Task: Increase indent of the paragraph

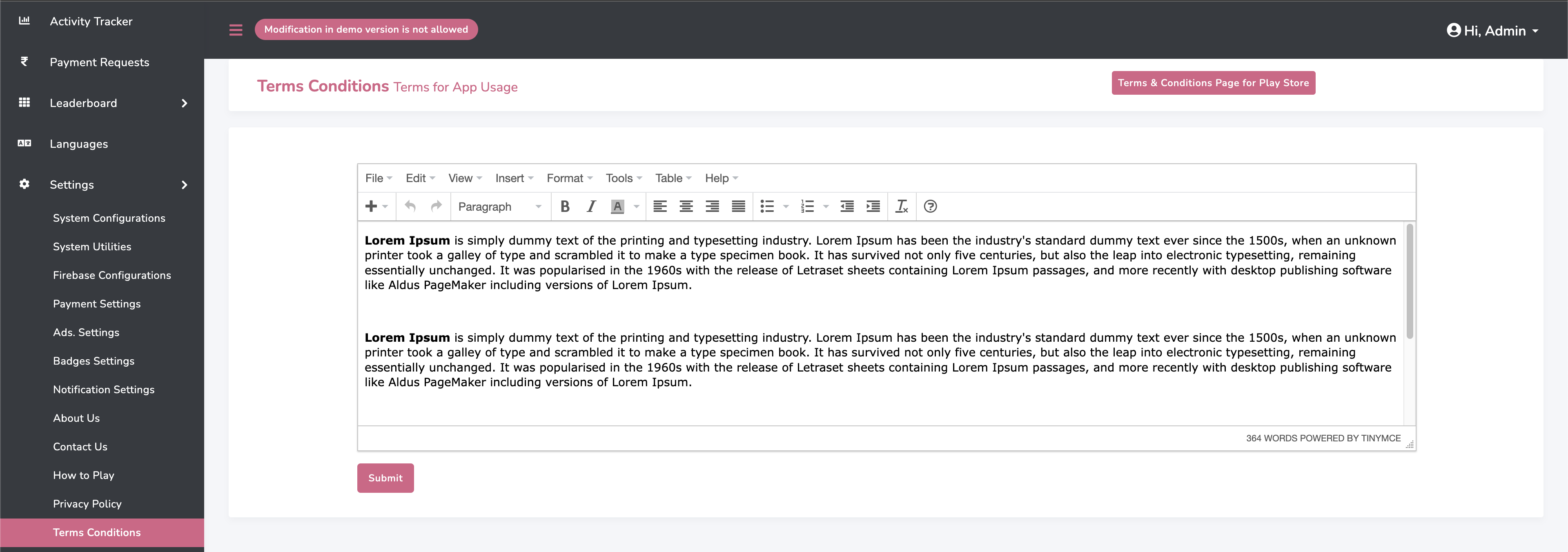Action: [873, 206]
